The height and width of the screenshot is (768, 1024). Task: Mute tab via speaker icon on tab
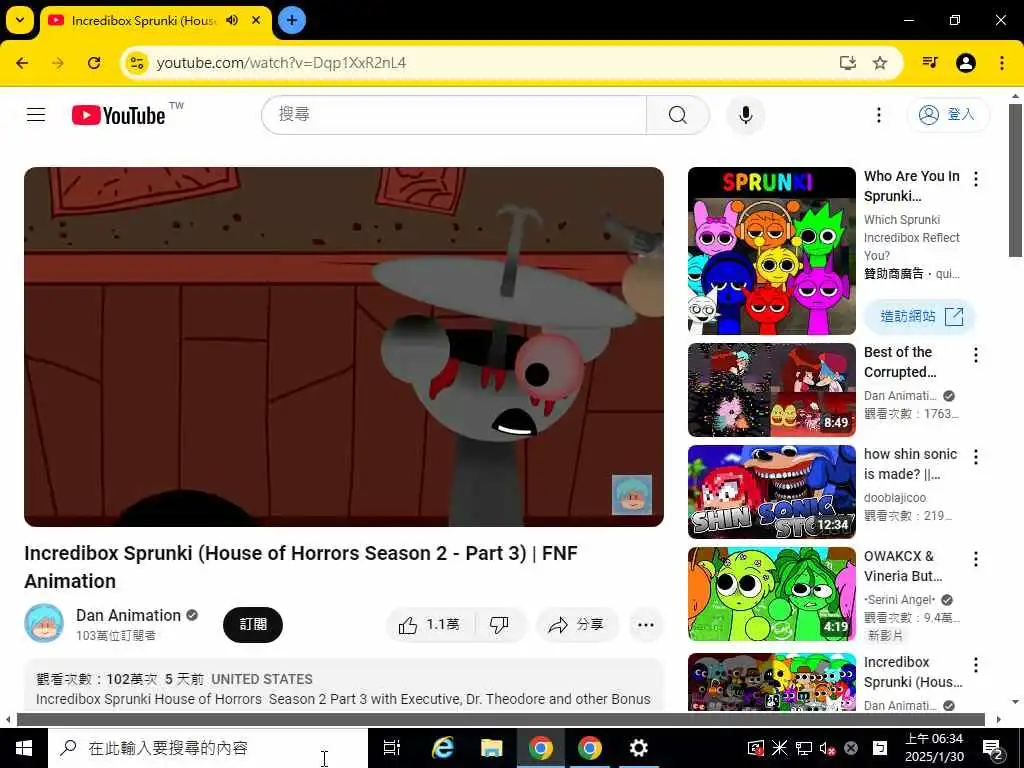tap(232, 20)
